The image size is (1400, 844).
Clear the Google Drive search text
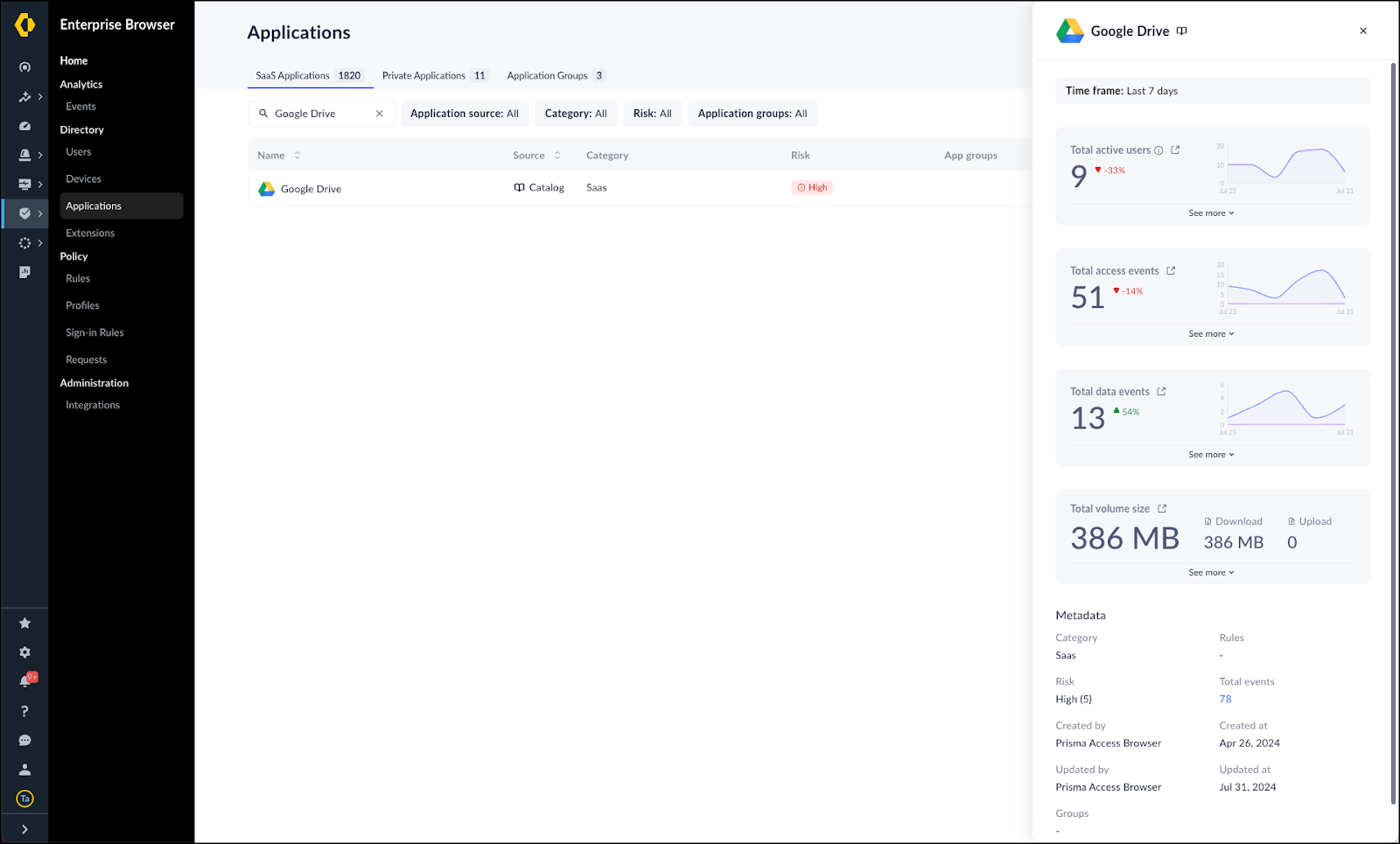(x=379, y=114)
